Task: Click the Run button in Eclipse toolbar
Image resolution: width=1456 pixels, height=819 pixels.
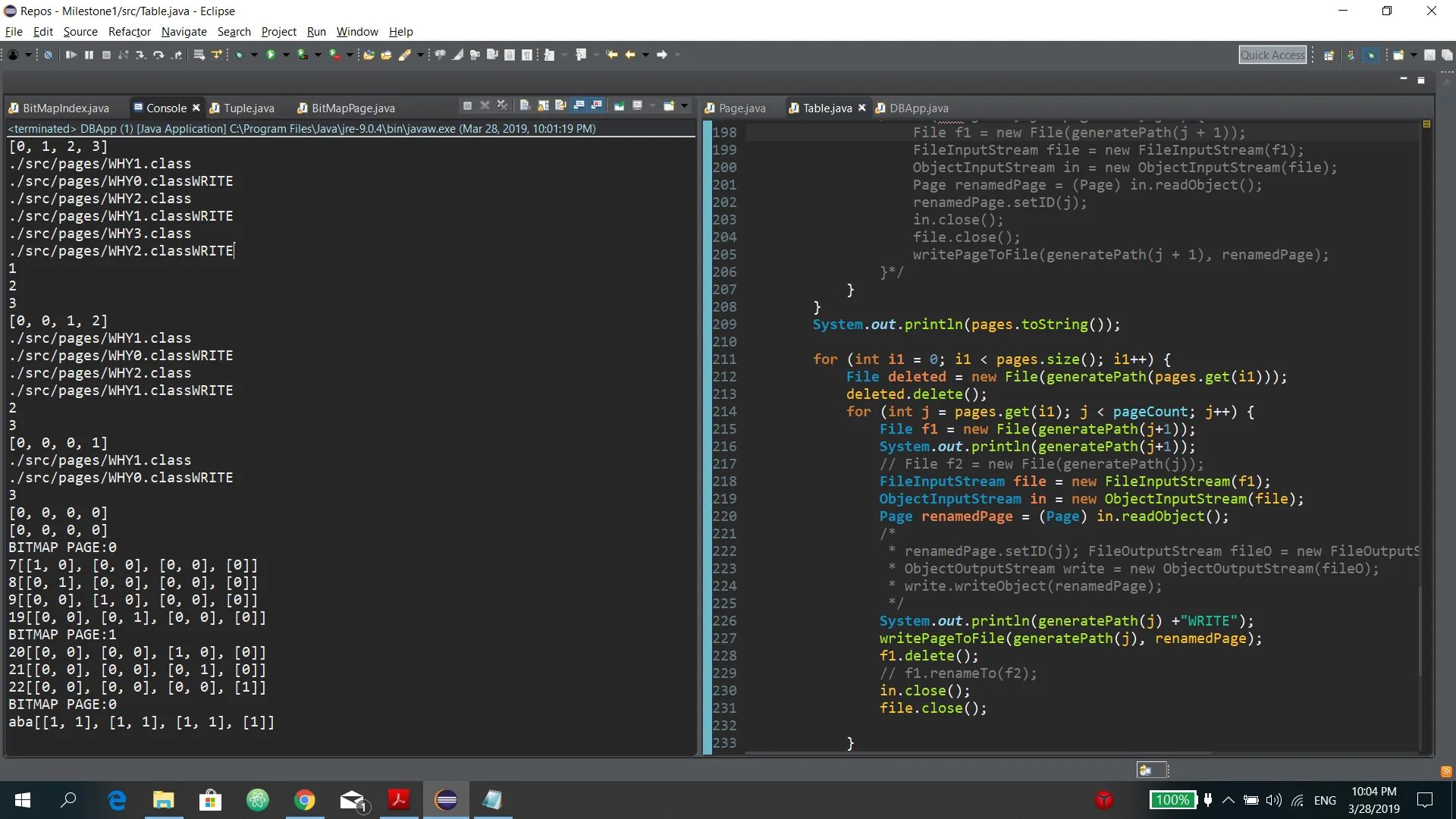Action: coord(271,54)
